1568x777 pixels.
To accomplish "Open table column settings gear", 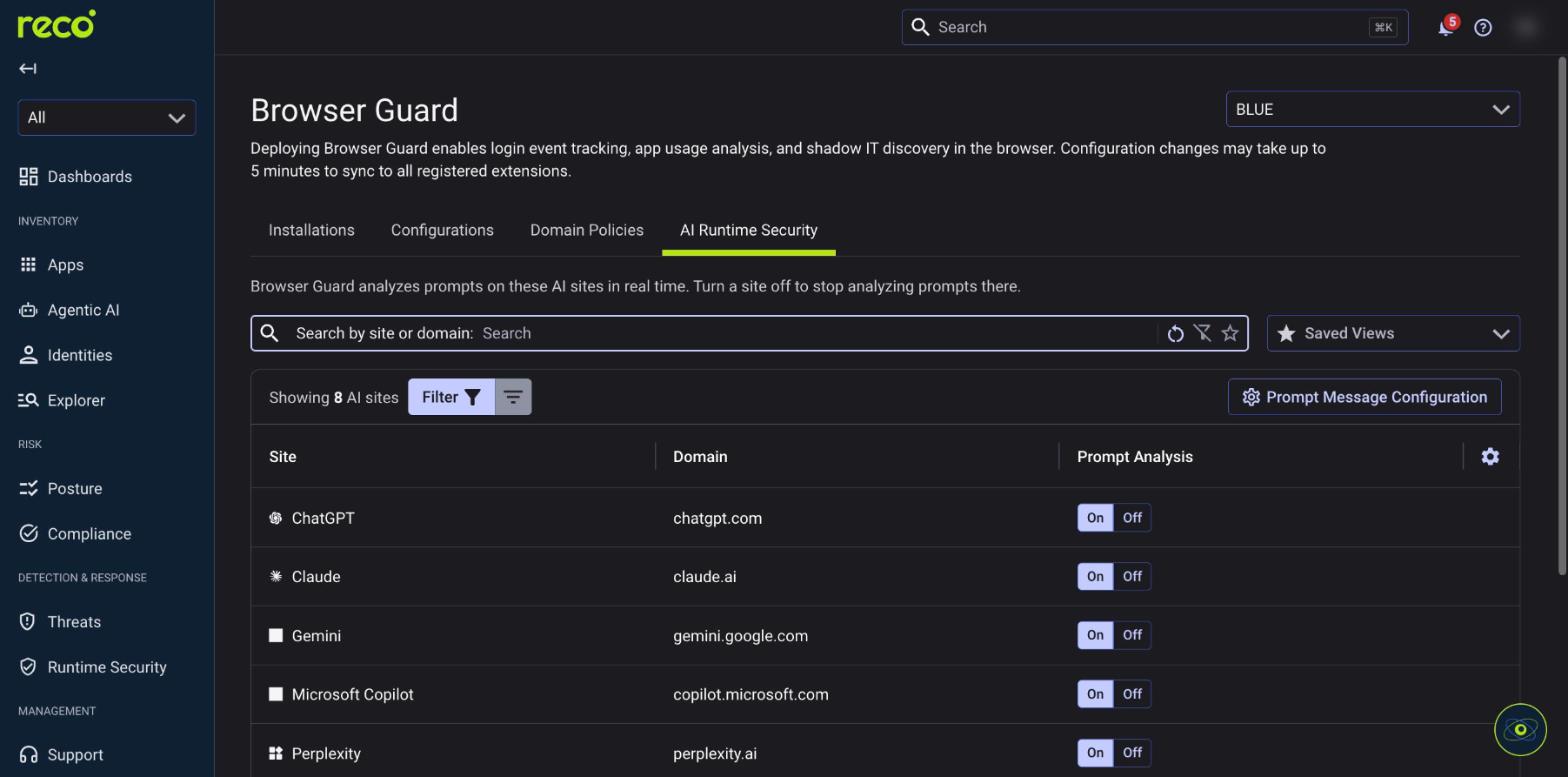I will [1490, 457].
